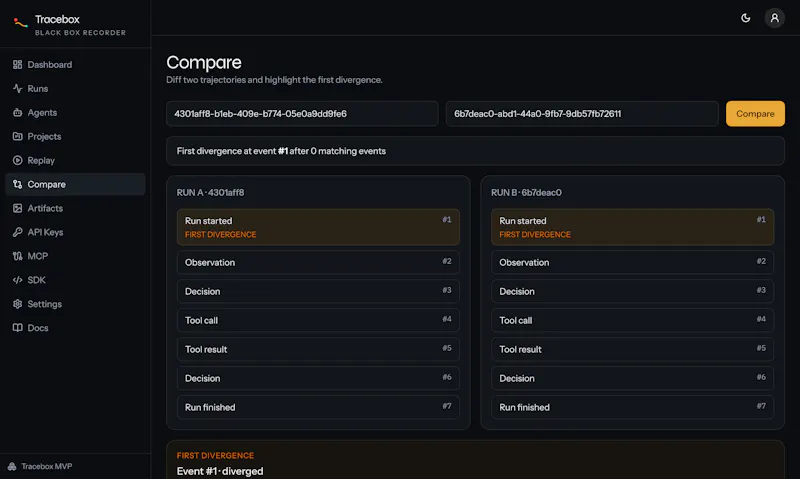This screenshot has width=800, height=479.
Task: Open Dashboard from the sidebar
Action: [76, 65]
